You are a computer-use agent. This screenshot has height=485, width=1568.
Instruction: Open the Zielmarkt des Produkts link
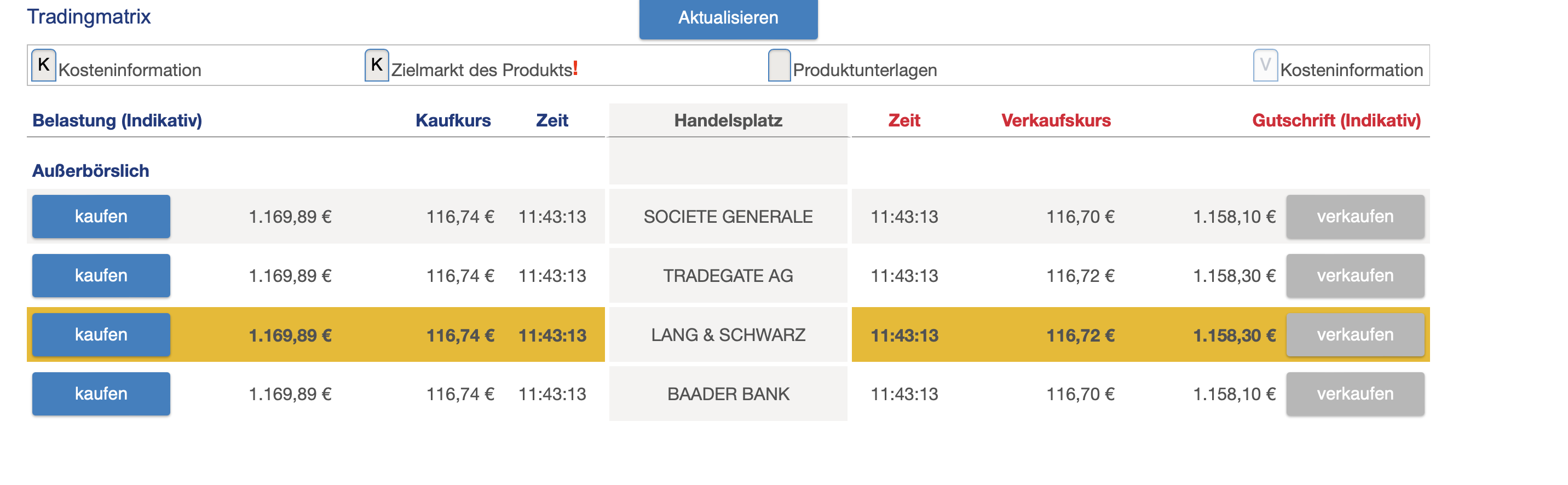tap(482, 70)
